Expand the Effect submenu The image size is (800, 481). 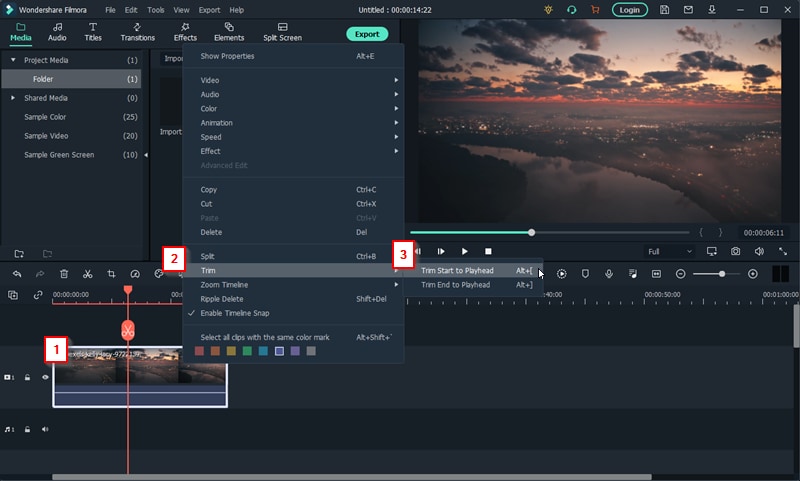pyautogui.click(x=293, y=151)
